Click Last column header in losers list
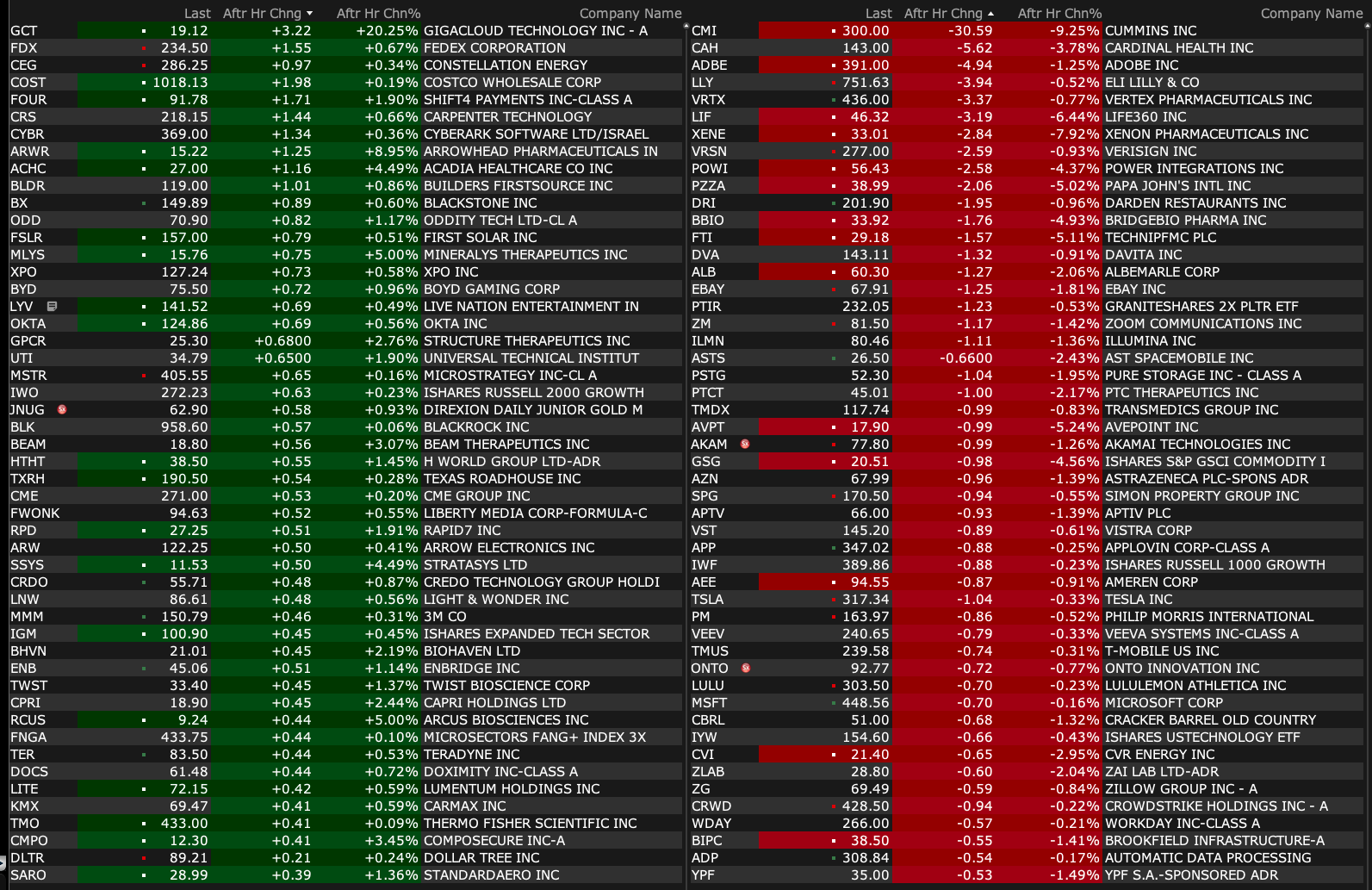This screenshot has height=890, width=1372. pyautogui.click(x=878, y=14)
